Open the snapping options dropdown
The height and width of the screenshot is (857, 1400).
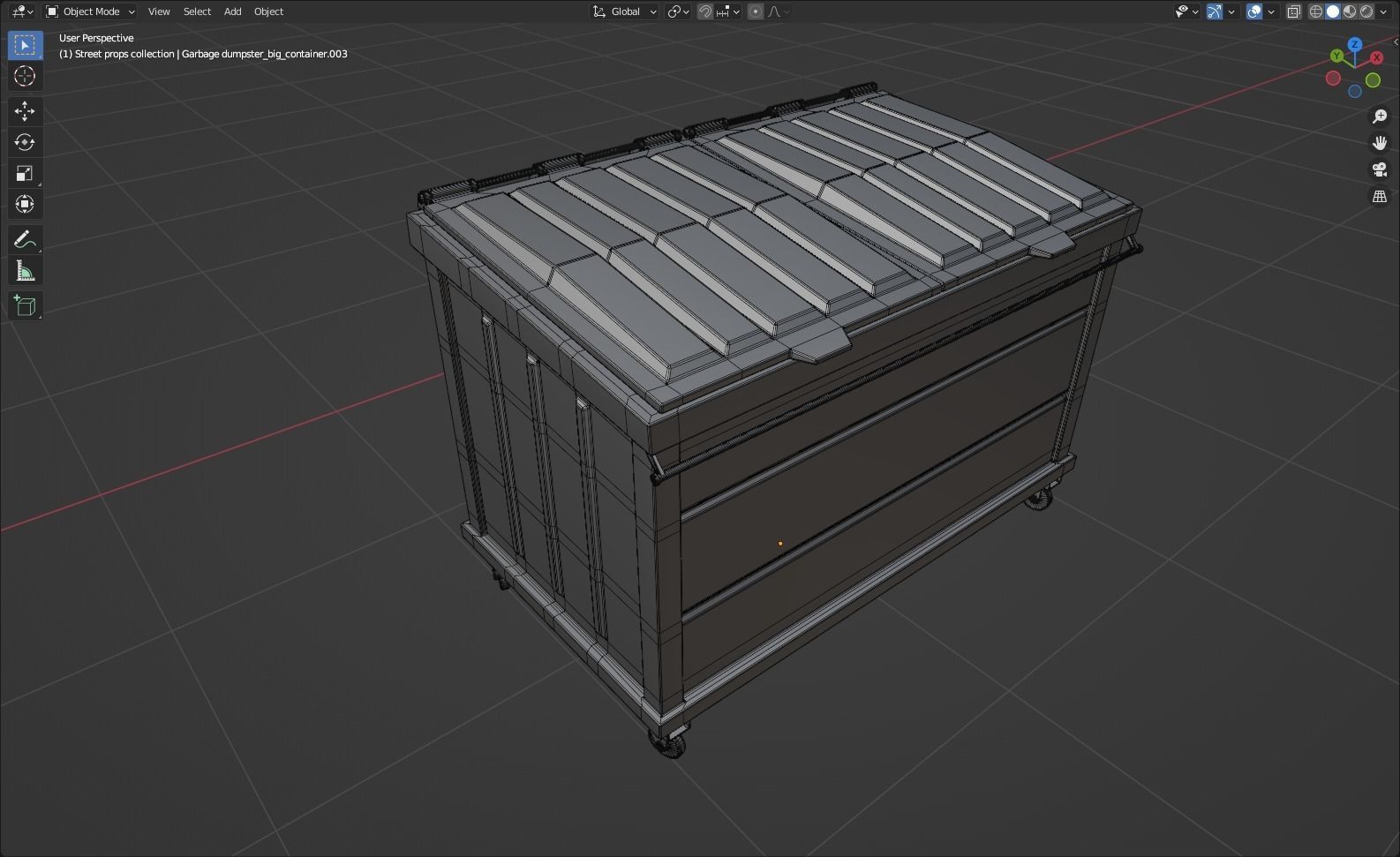[728, 11]
